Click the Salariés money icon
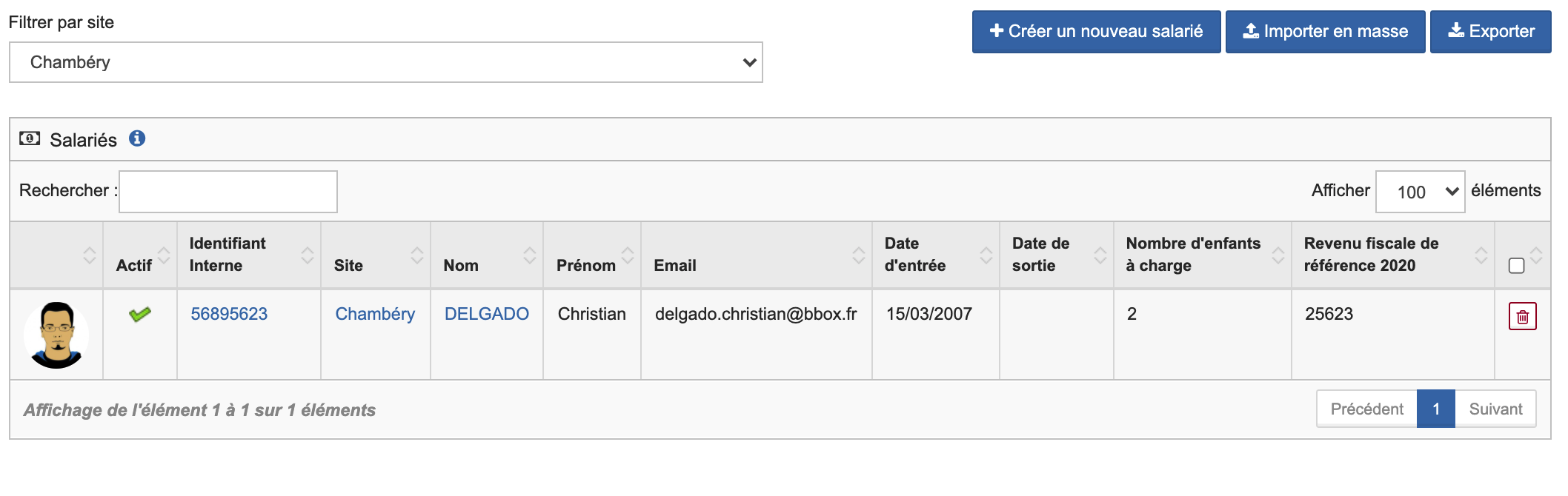 point(30,138)
